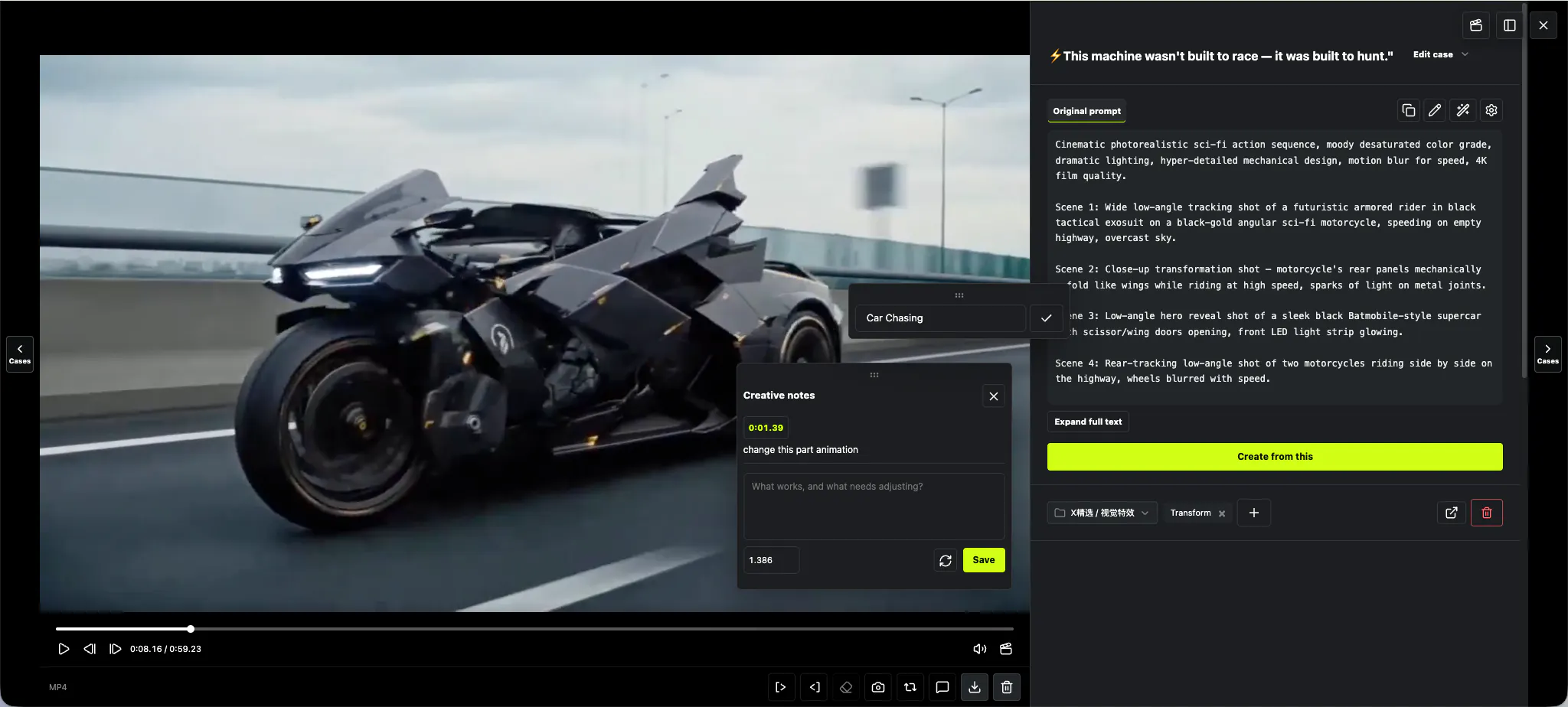The image size is (1568, 707).
Task: Open the X精选 / 视觉特效 folder dropdown
Action: pyautogui.click(x=1102, y=513)
